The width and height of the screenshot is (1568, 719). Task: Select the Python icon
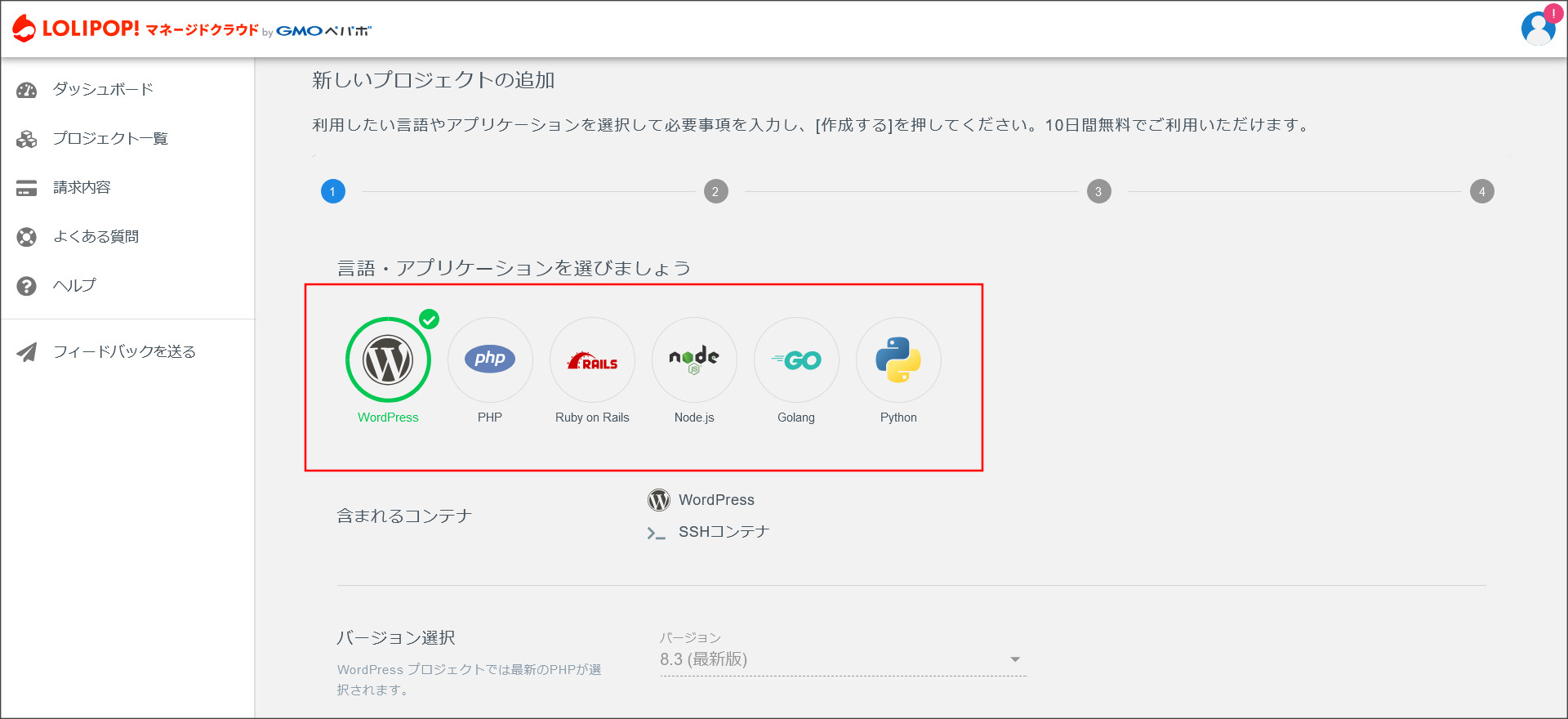[x=898, y=359]
